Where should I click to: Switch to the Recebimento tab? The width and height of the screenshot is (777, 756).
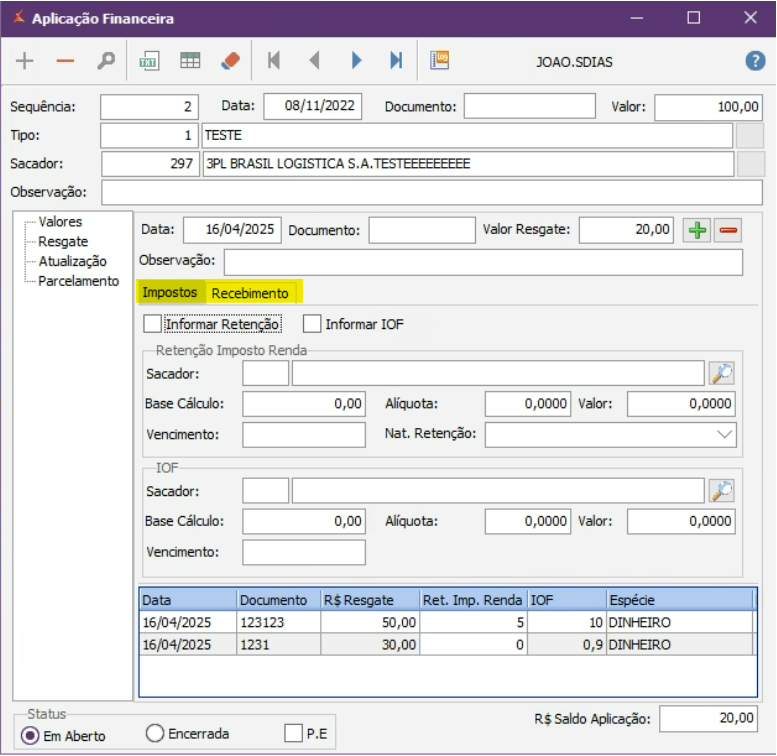point(249,293)
